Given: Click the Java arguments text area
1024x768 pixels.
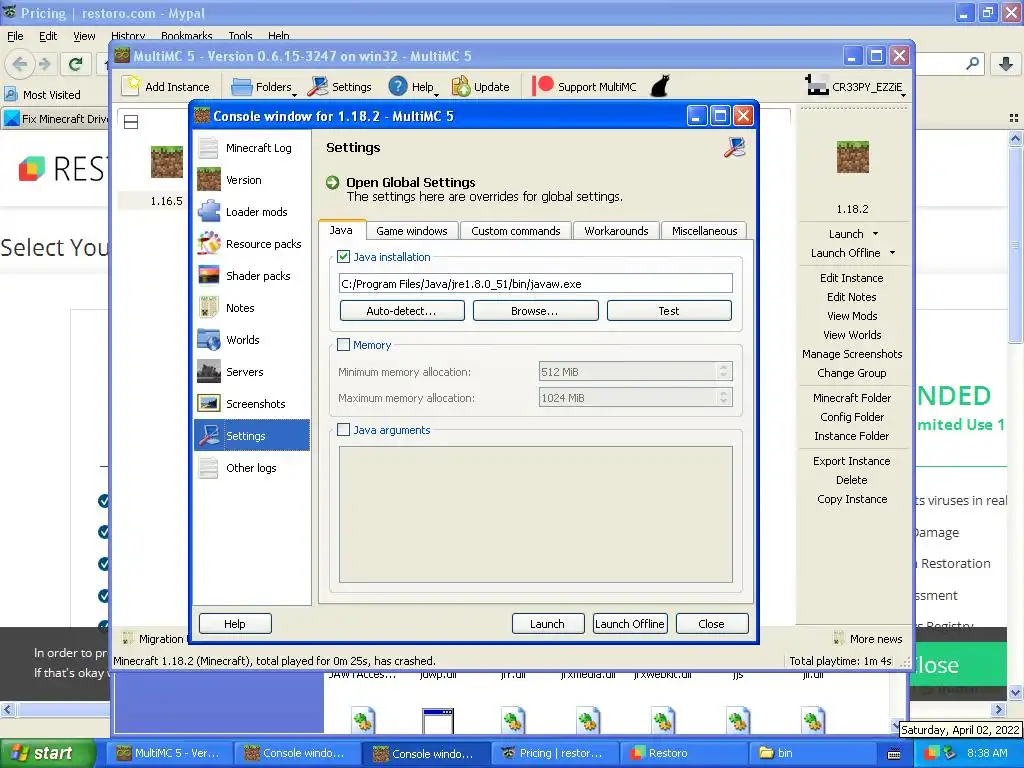Looking at the screenshot, I should pyautogui.click(x=536, y=514).
